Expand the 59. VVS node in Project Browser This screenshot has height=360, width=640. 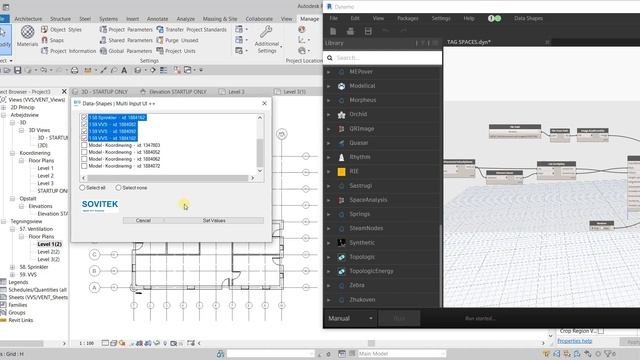[x=12, y=275]
